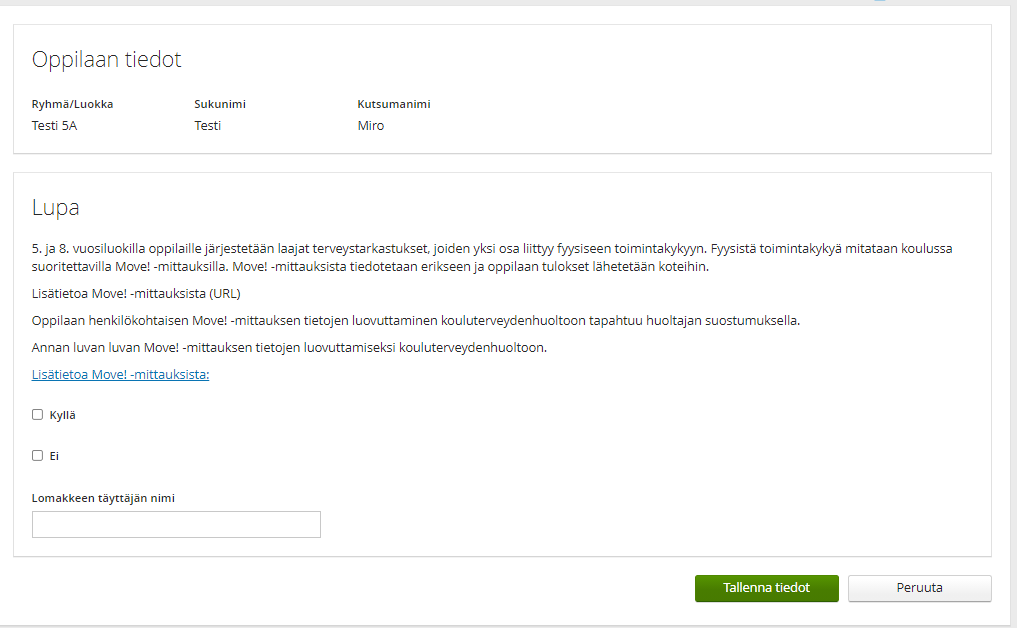This screenshot has height=628, width=1017.
Task: Tick the Kyllä checkbox
Action: [x=38, y=415]
